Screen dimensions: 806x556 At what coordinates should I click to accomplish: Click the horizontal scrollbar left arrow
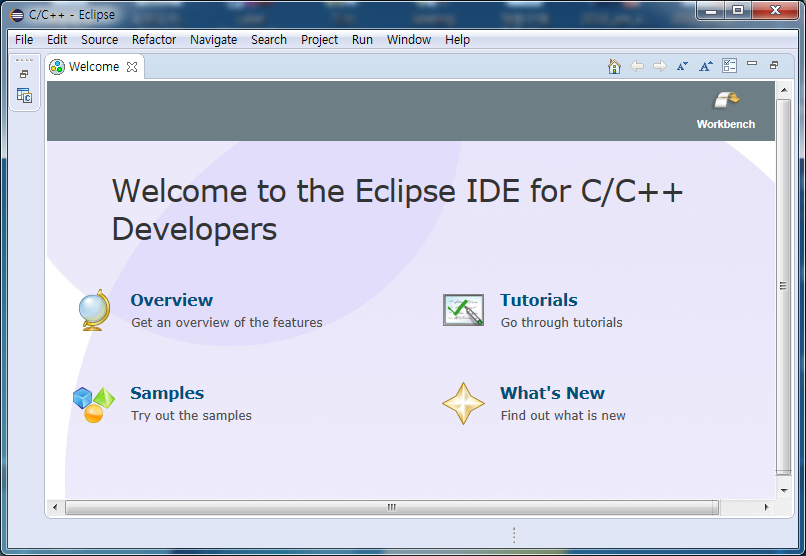[x=55, y=508]
